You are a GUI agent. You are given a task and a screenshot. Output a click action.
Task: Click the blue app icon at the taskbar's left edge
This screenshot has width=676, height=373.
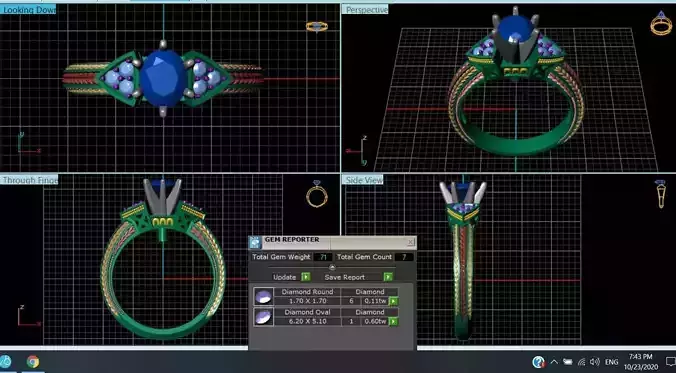coord(6,361)
